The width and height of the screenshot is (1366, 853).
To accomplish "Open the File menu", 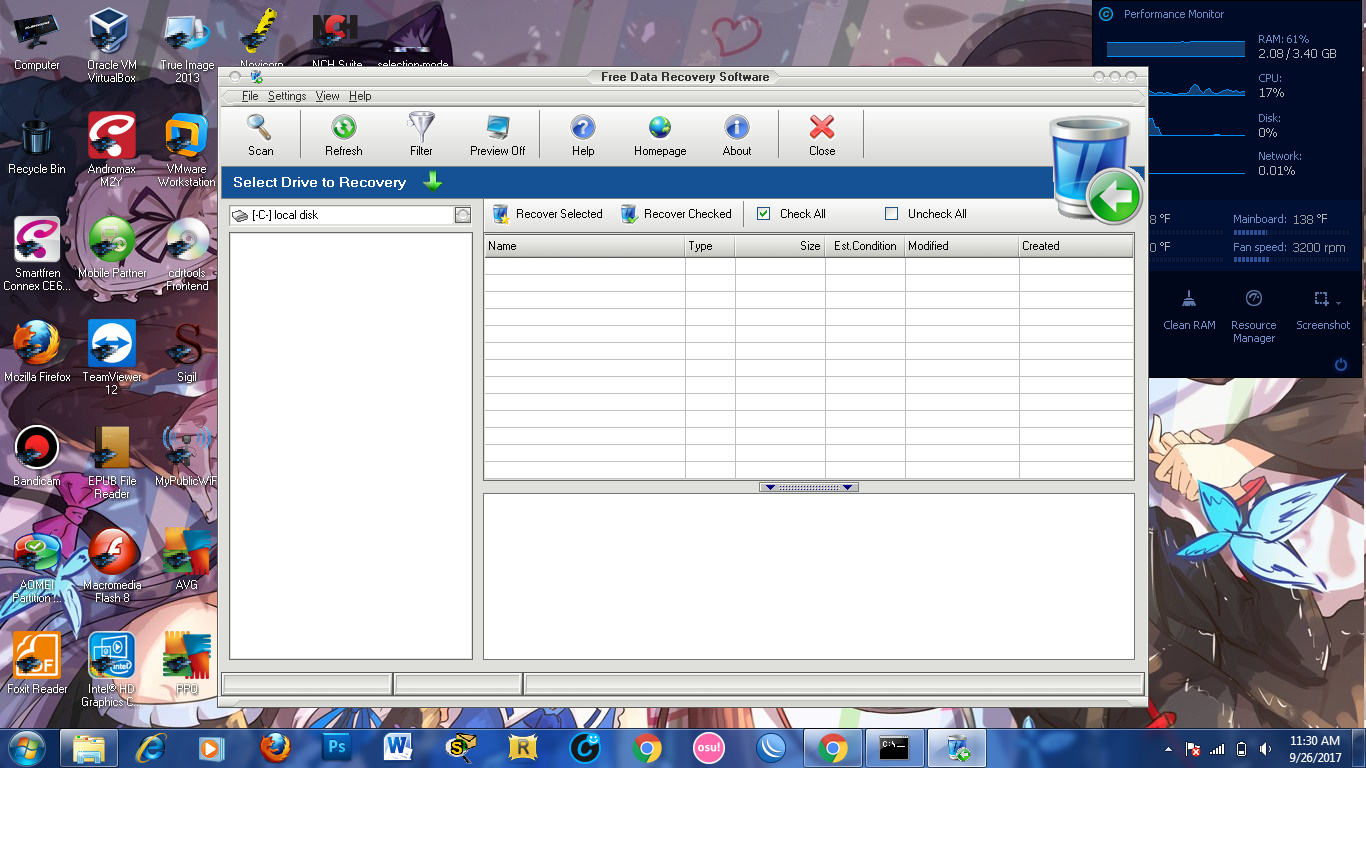I will pyautogui.click(x=250, y=96).
